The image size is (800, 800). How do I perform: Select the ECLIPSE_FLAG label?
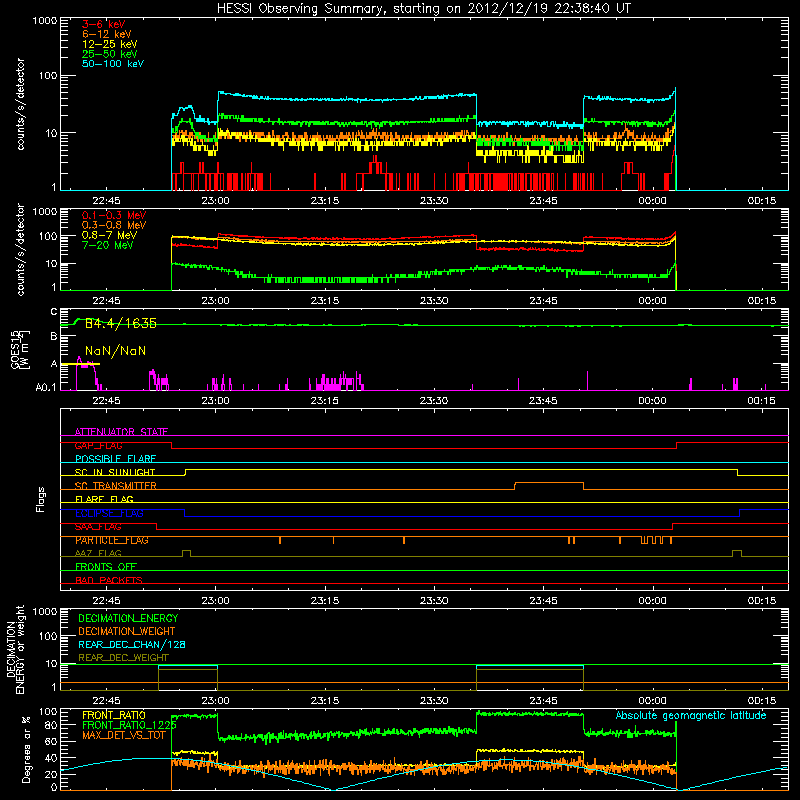coord(109,513)
